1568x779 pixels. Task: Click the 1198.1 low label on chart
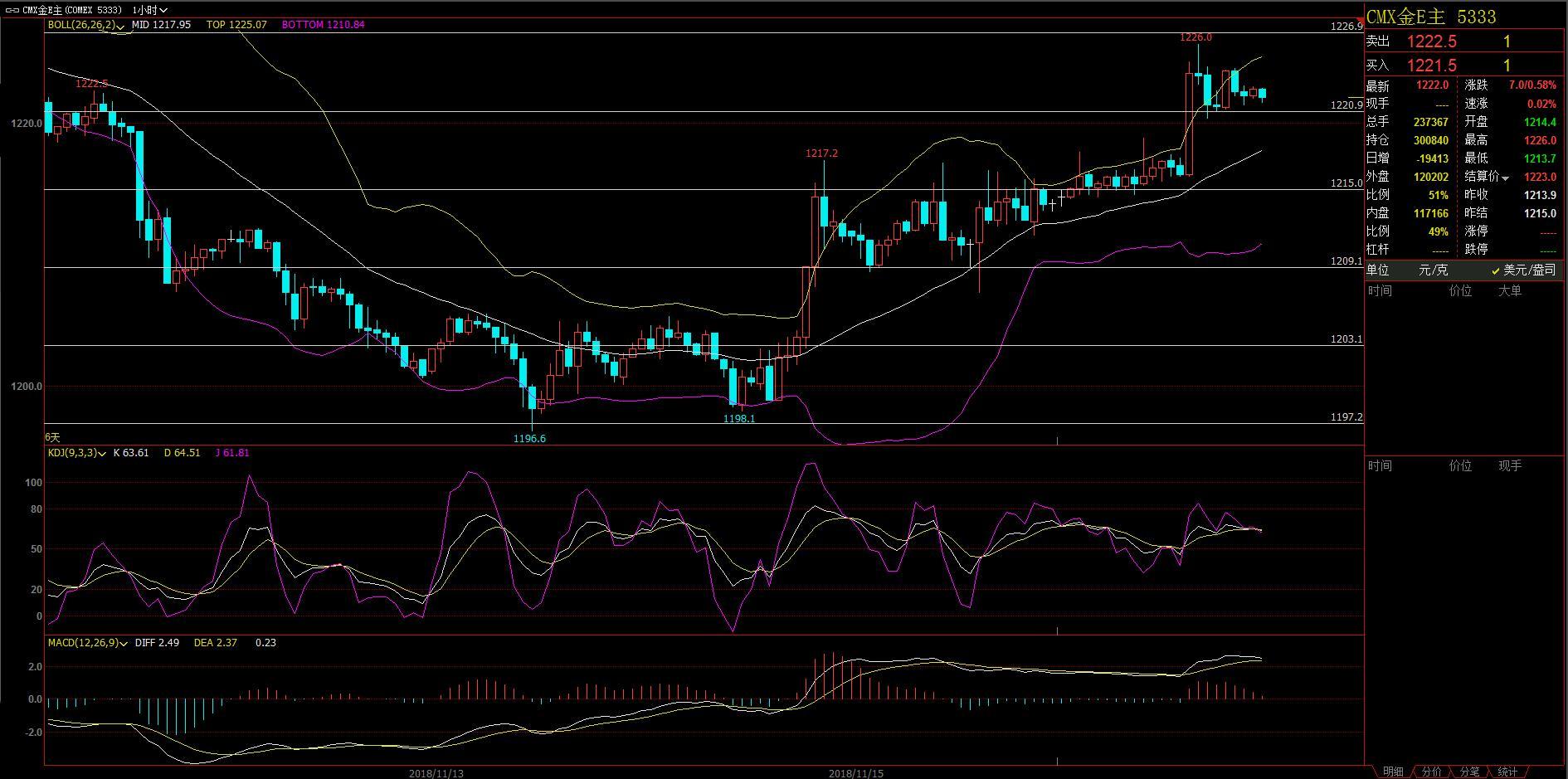(739, 419)
